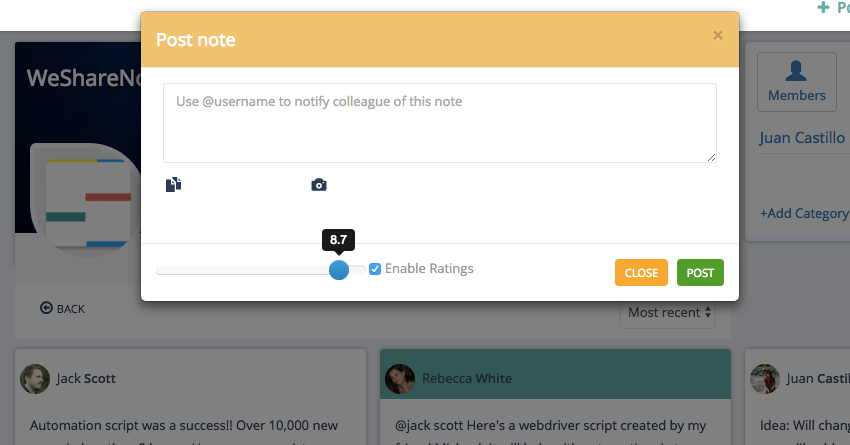
Task: Uncheck the Enable Ratings checkbox
Action: coord(375,269)
